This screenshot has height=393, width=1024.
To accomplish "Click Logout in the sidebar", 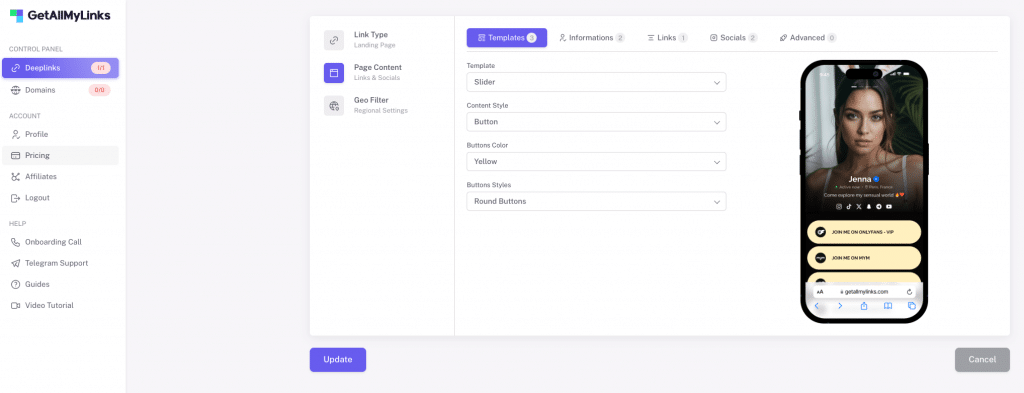I will click(60, 198).
